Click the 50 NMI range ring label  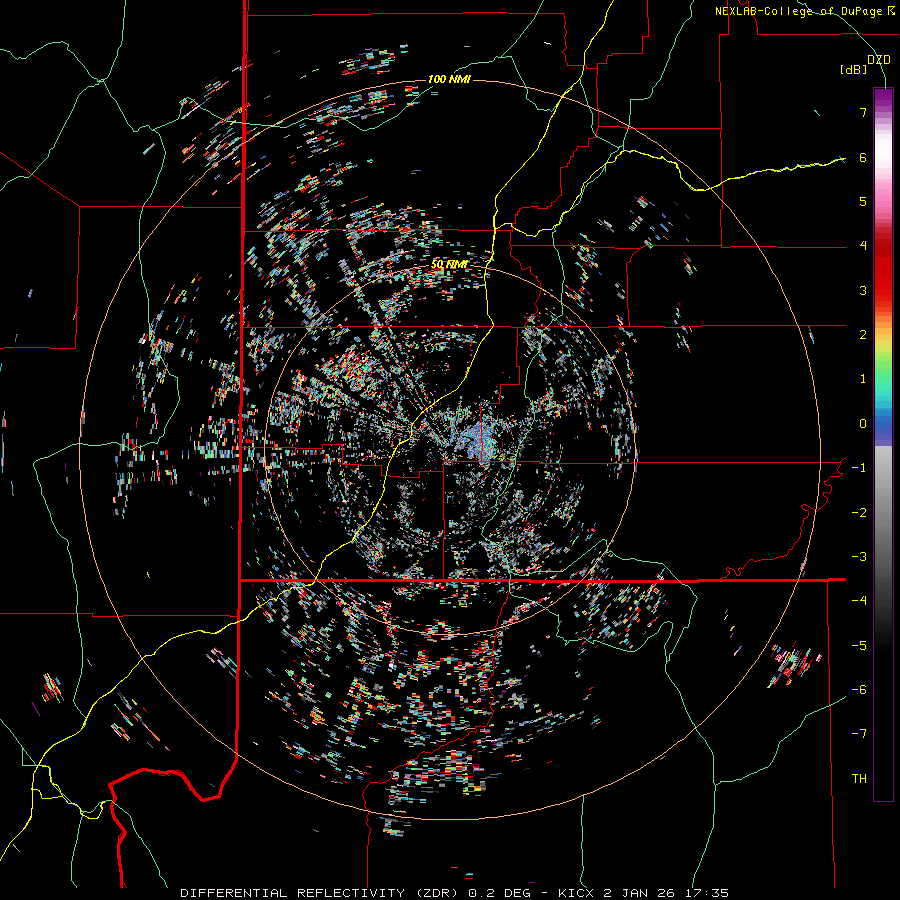coord(449,264)
